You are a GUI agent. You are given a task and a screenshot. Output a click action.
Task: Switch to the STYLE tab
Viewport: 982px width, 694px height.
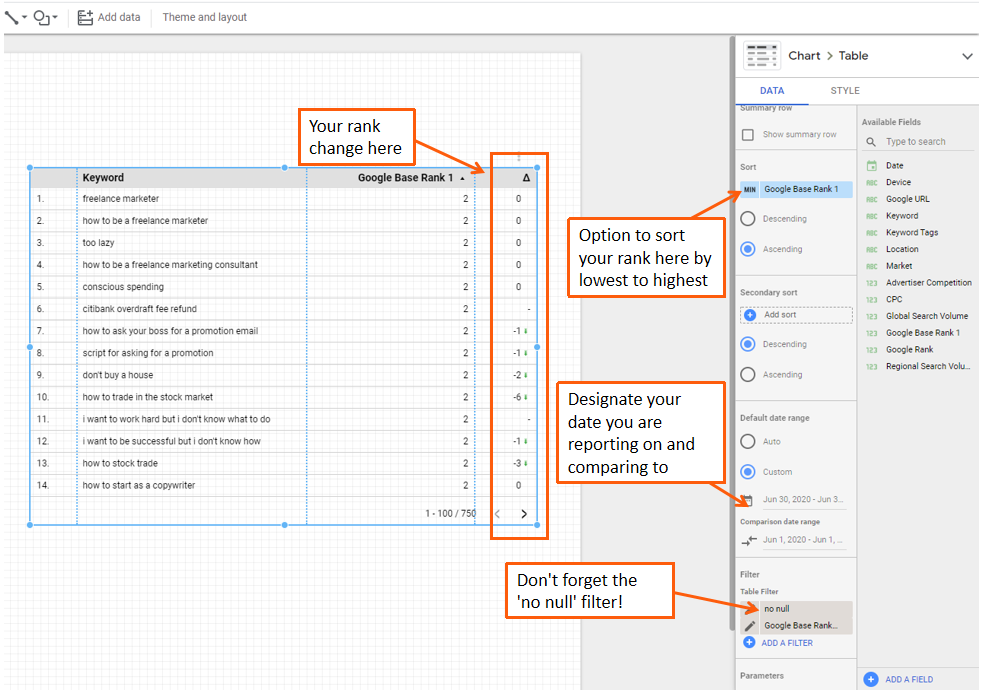845,91
